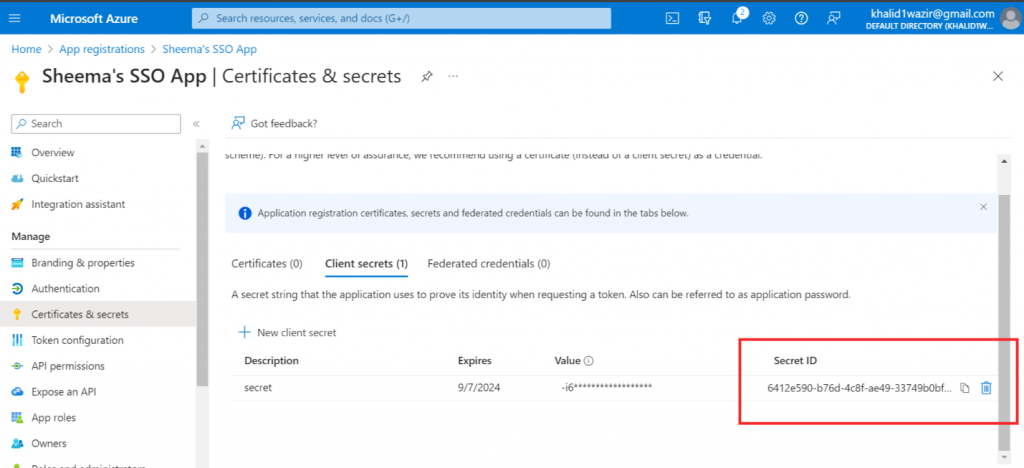Click the 9/7/2024 expiry cell
The width and height of the screenshot is (1024, 468).
click(477, 388)
